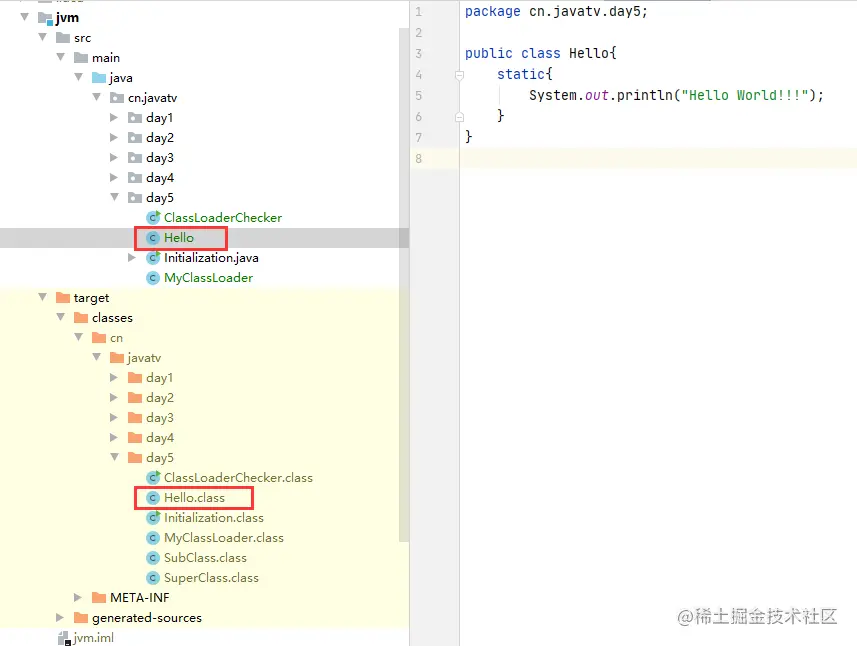Click the ClassLoaderChecker class icon in src
This screenshot has width=857, height=646.
pyautogui.click(x=154, y=218)
